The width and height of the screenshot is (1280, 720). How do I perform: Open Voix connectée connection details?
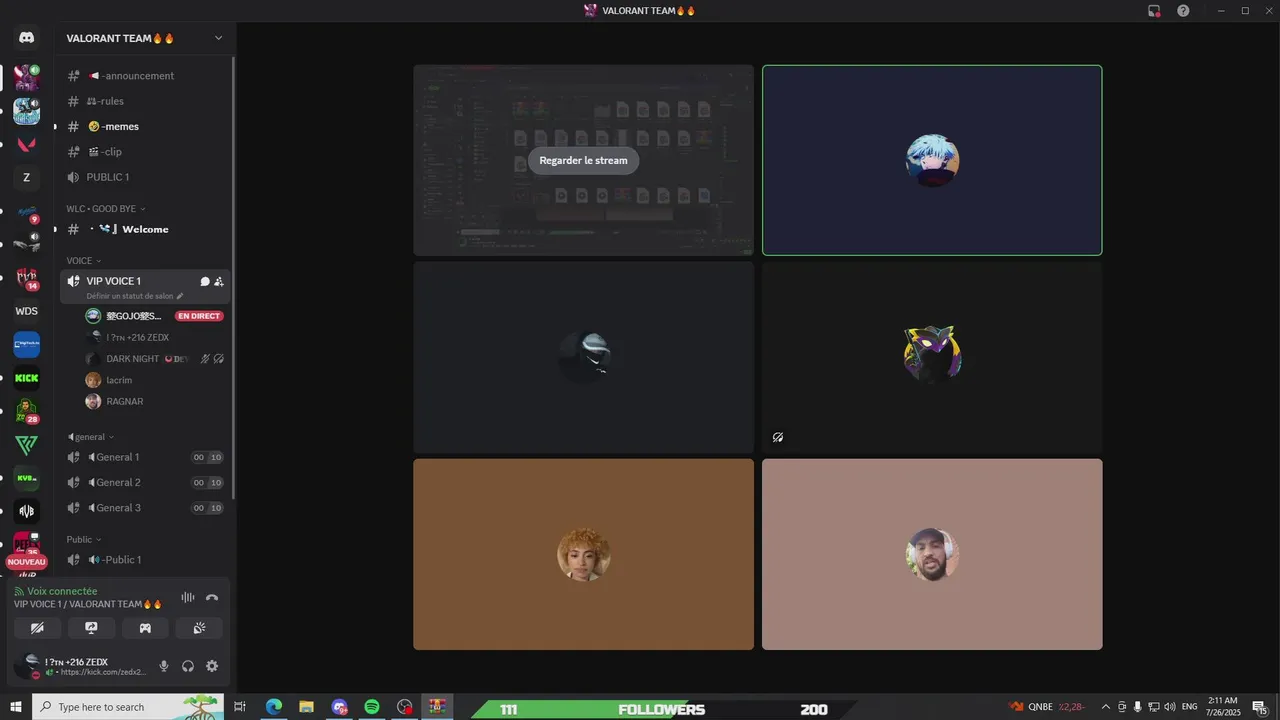pos(62,591)
